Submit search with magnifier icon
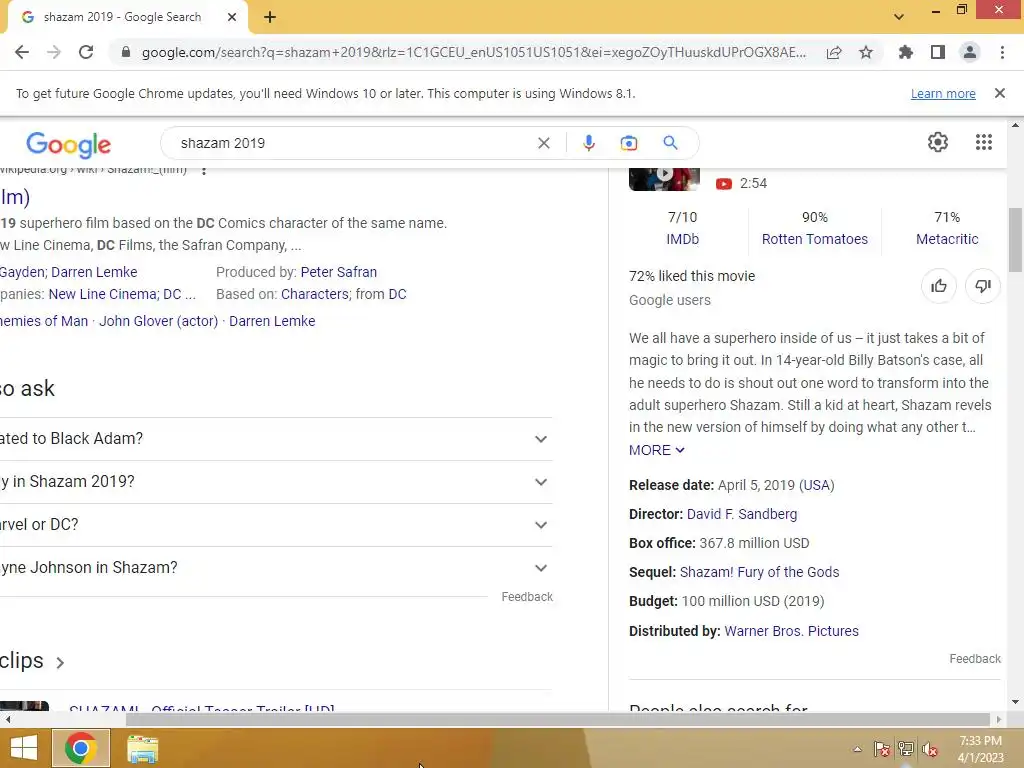The height and width of the screenshot is (768, 1024). coord(670,142)
